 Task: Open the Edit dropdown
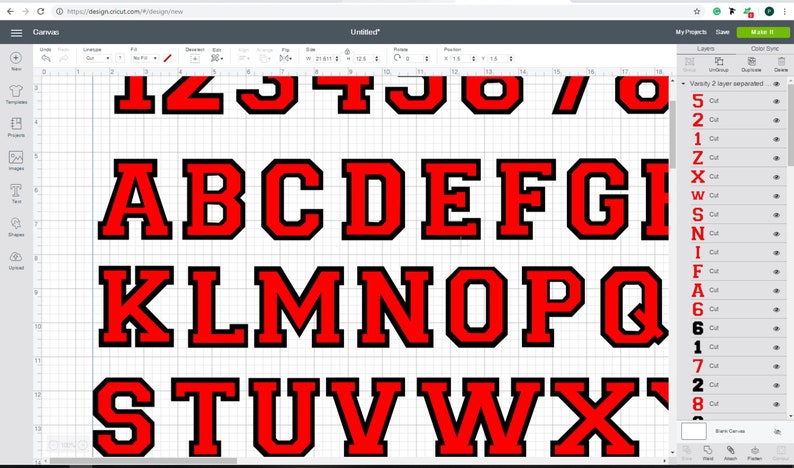pyautogui.click(x=217, y=59)
